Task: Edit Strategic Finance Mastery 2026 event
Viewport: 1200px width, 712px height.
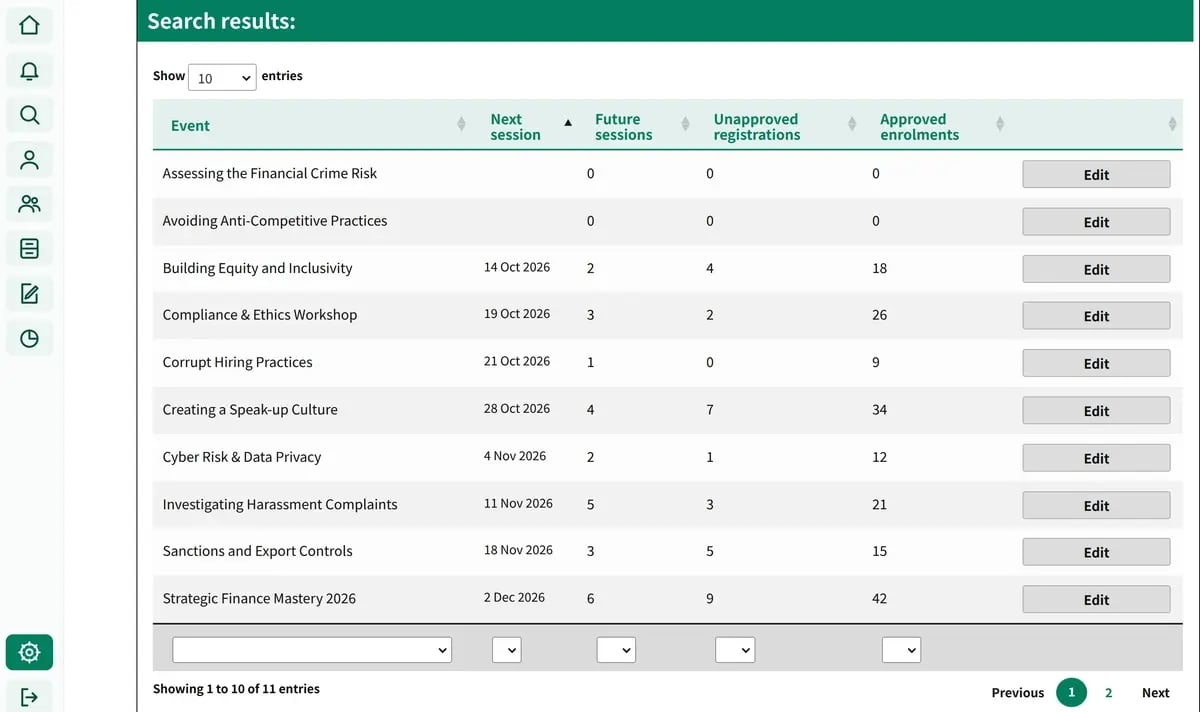Action: coord(1096,599)
